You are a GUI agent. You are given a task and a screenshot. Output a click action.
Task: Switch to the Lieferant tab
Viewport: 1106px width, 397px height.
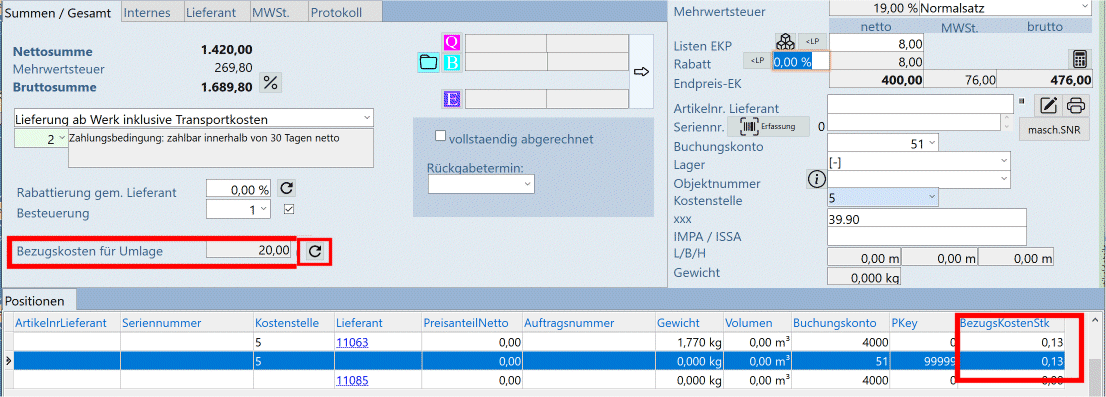click(216, 11)
